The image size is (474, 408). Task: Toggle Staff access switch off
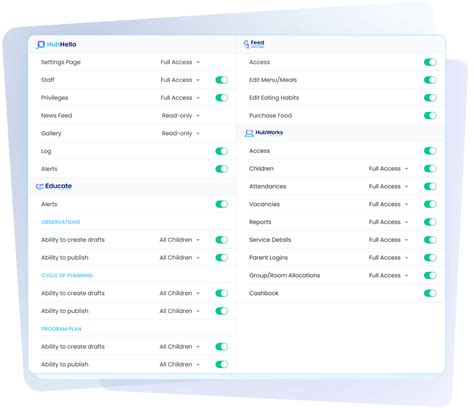coord(222,80)
